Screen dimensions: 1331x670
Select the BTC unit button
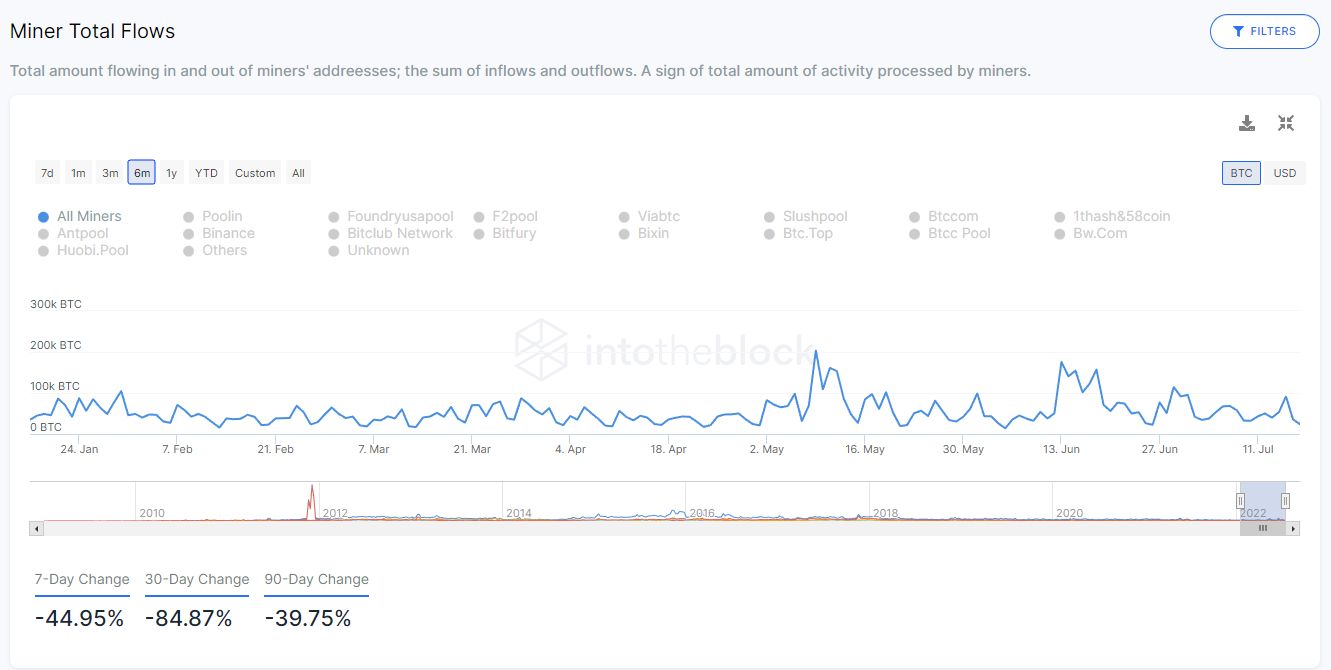(1241, 173)
